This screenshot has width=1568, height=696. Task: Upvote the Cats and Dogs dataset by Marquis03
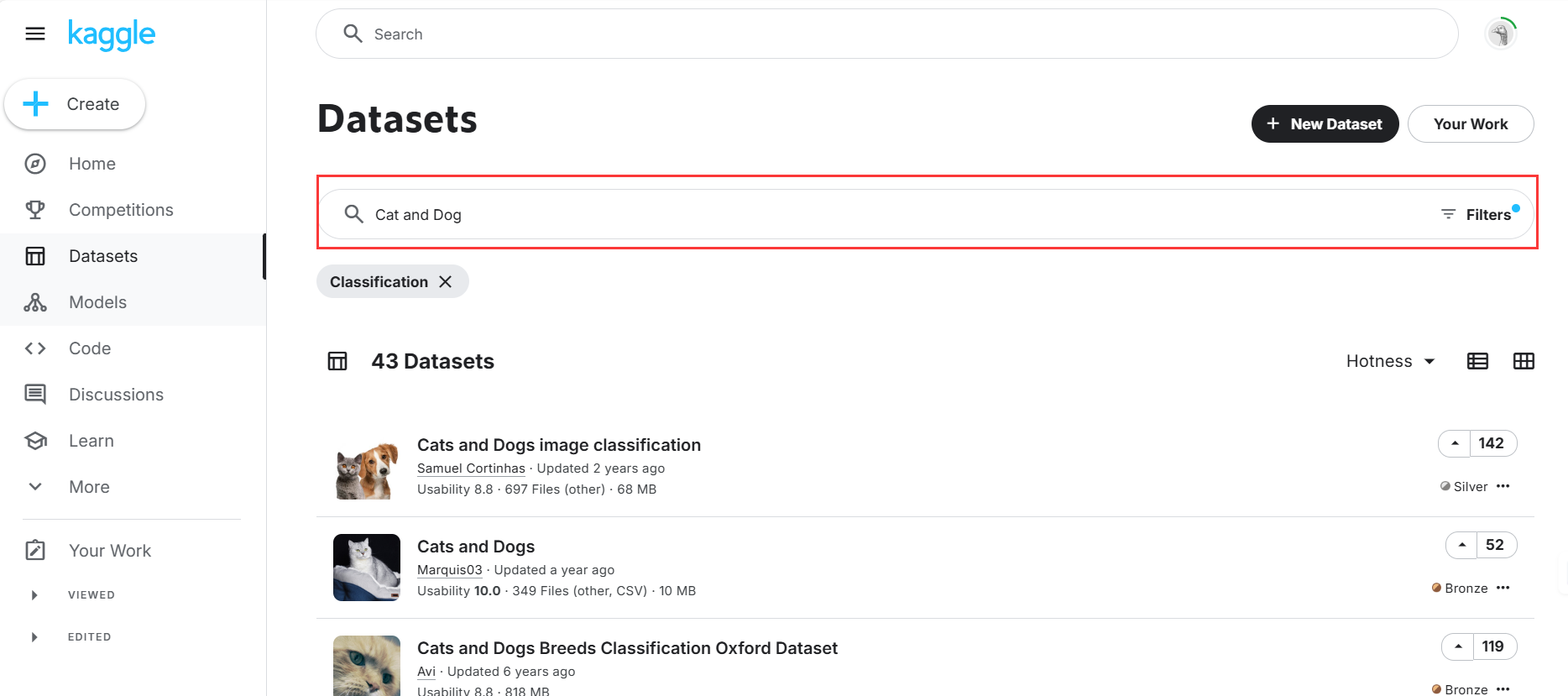click(1461, 545)
